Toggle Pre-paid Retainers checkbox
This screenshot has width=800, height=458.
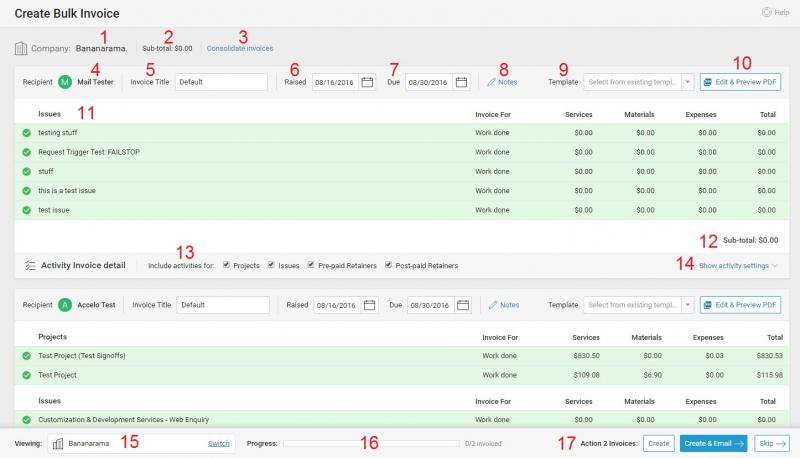click(x=312, y=266)
